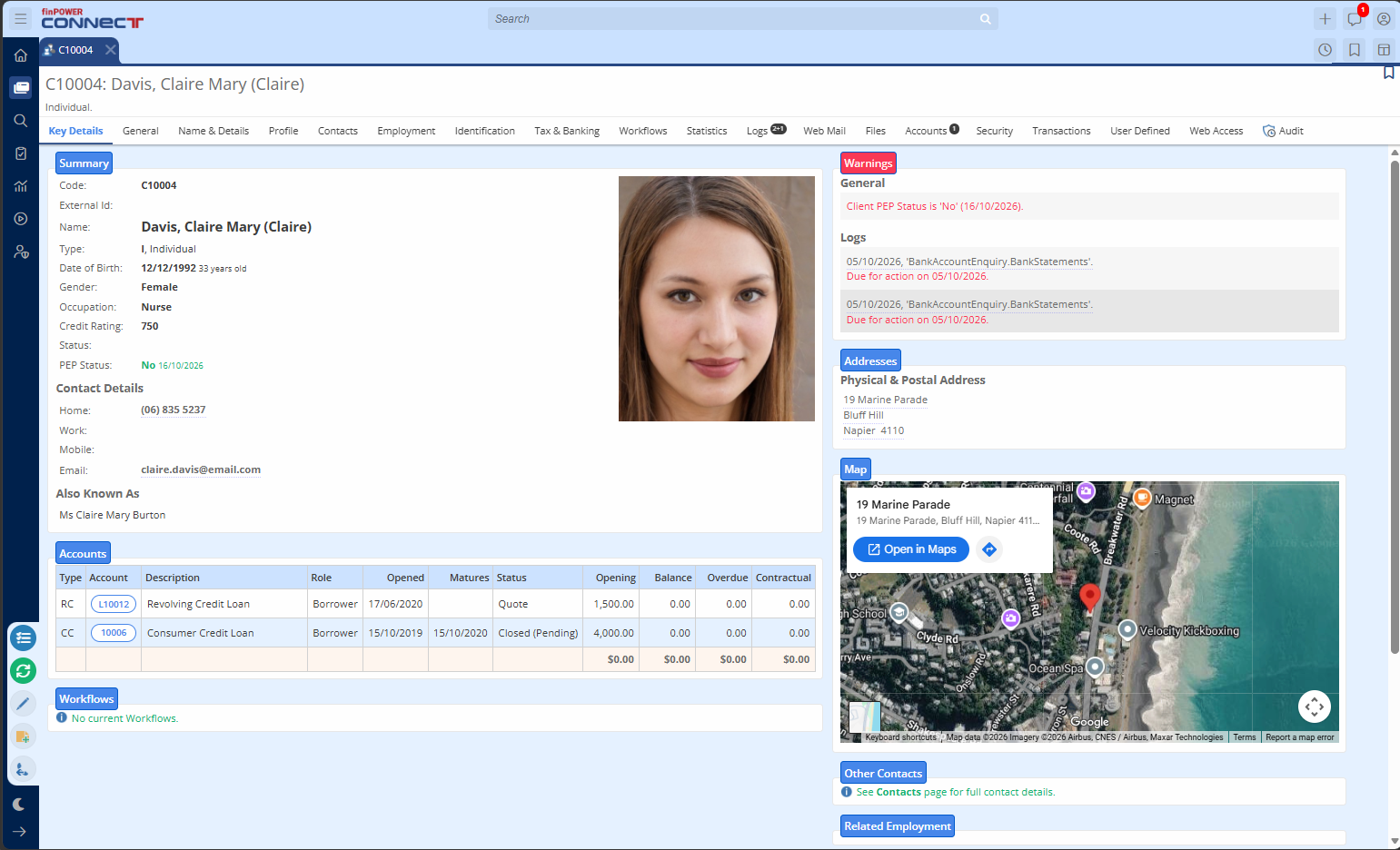The image size is (1400, 850).
Task: Open the Audit tab
Action: tap(1283, 131)
